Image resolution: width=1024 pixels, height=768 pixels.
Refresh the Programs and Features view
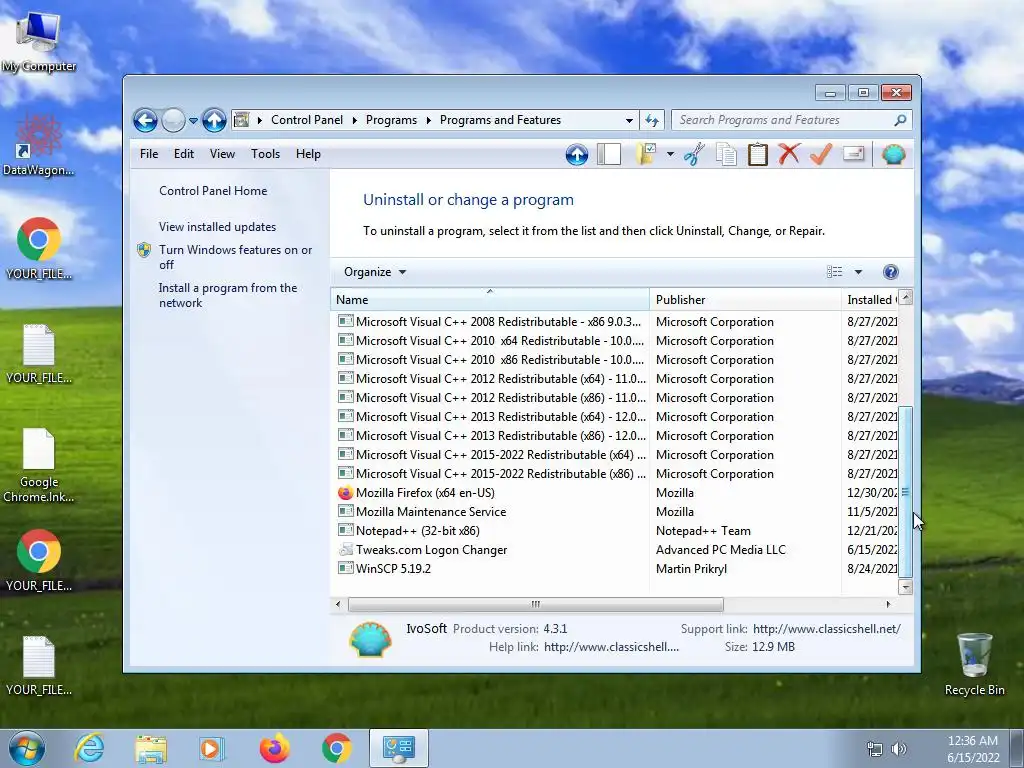click(652, 120)
